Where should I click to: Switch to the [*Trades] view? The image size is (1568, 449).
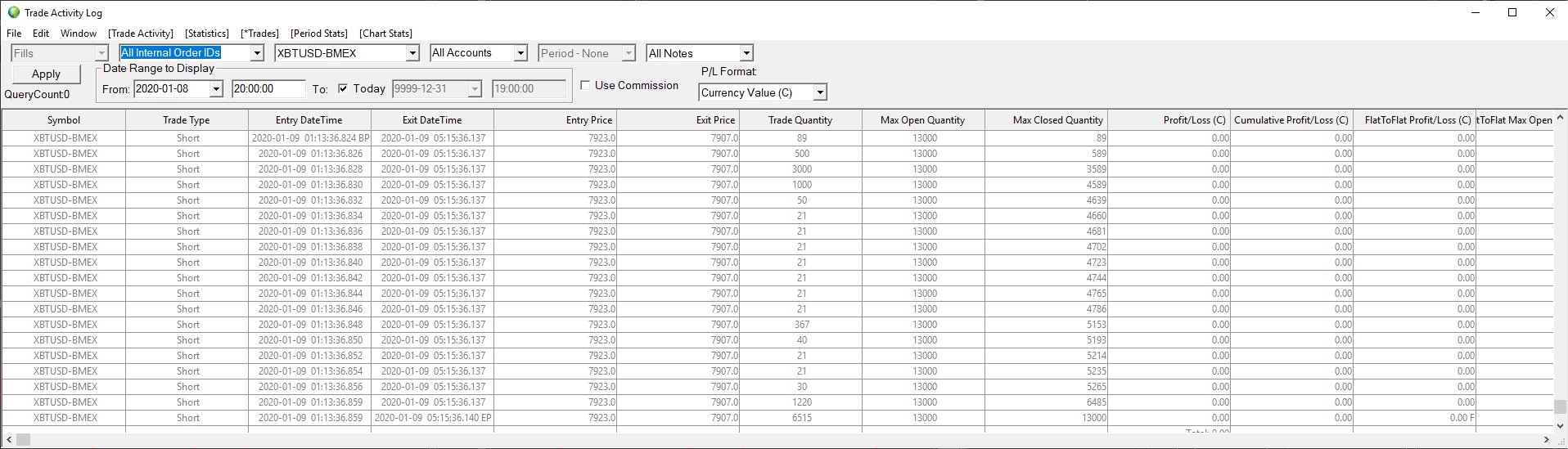click(259, 34)
